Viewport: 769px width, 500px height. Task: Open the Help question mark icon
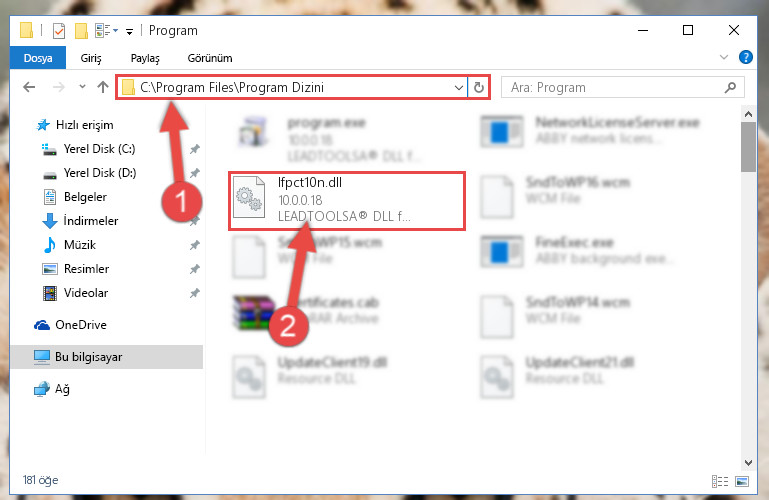click(745, 57)
